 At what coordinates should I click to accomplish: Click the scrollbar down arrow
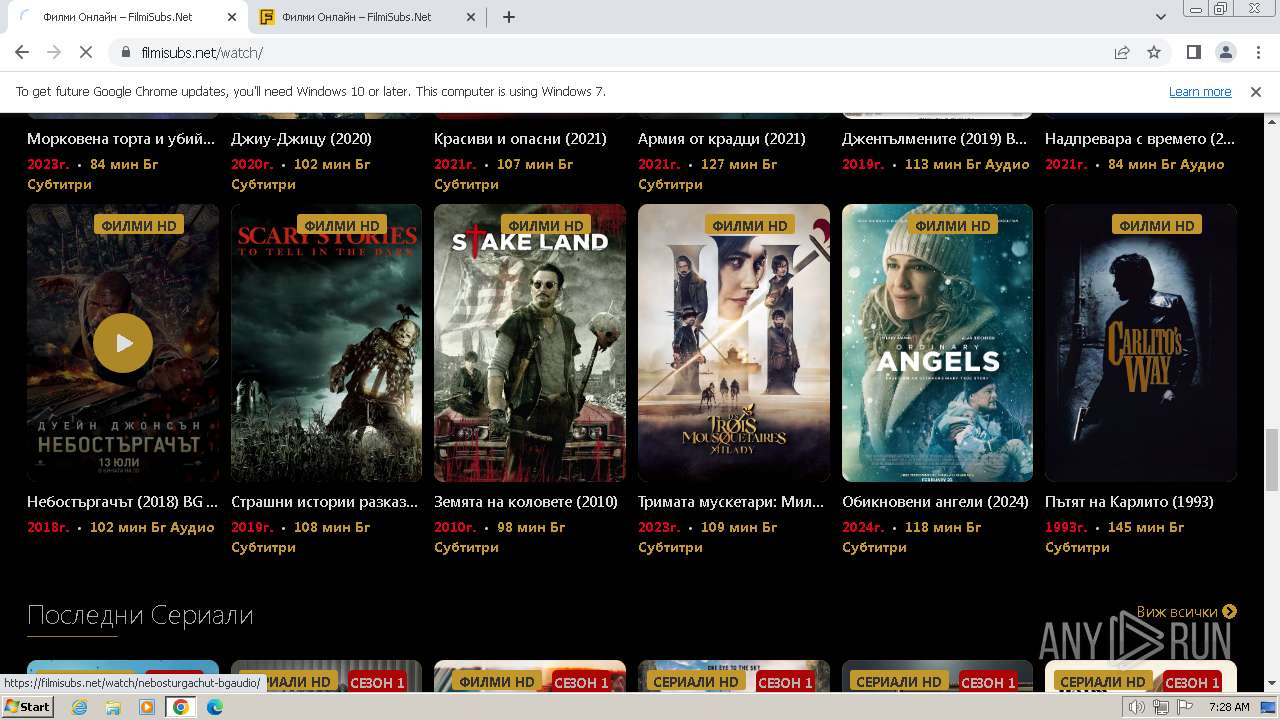point(1271,684)
